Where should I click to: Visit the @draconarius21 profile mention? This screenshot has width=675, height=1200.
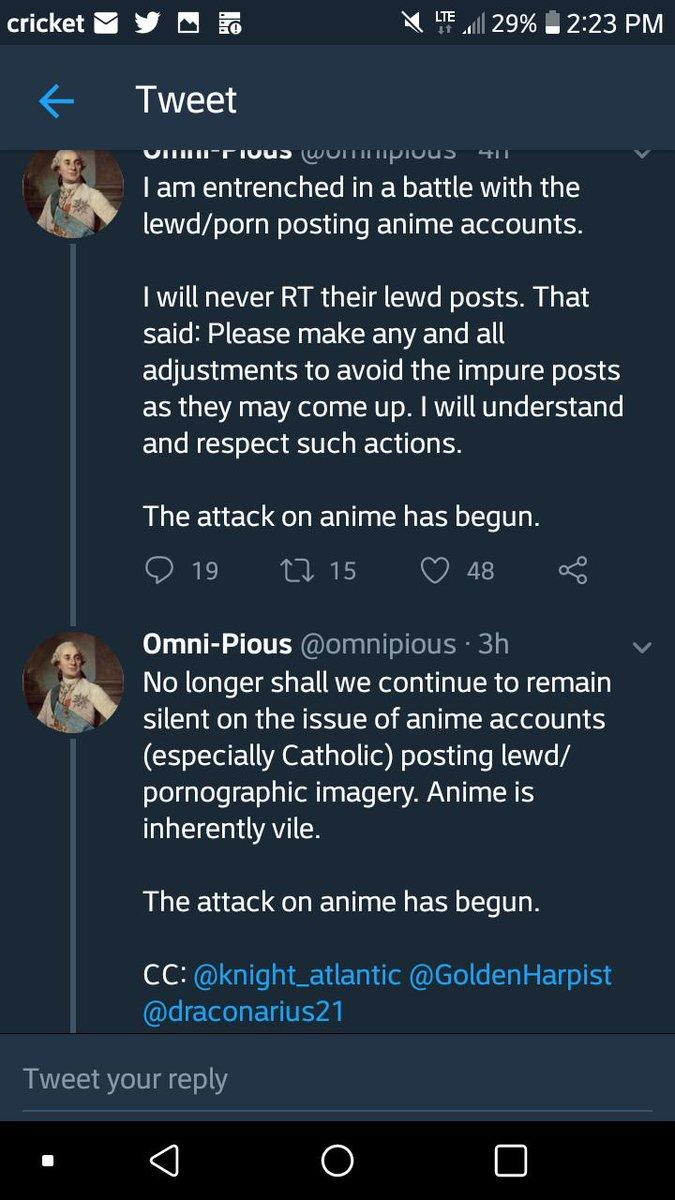click(x=243, y=1011)
